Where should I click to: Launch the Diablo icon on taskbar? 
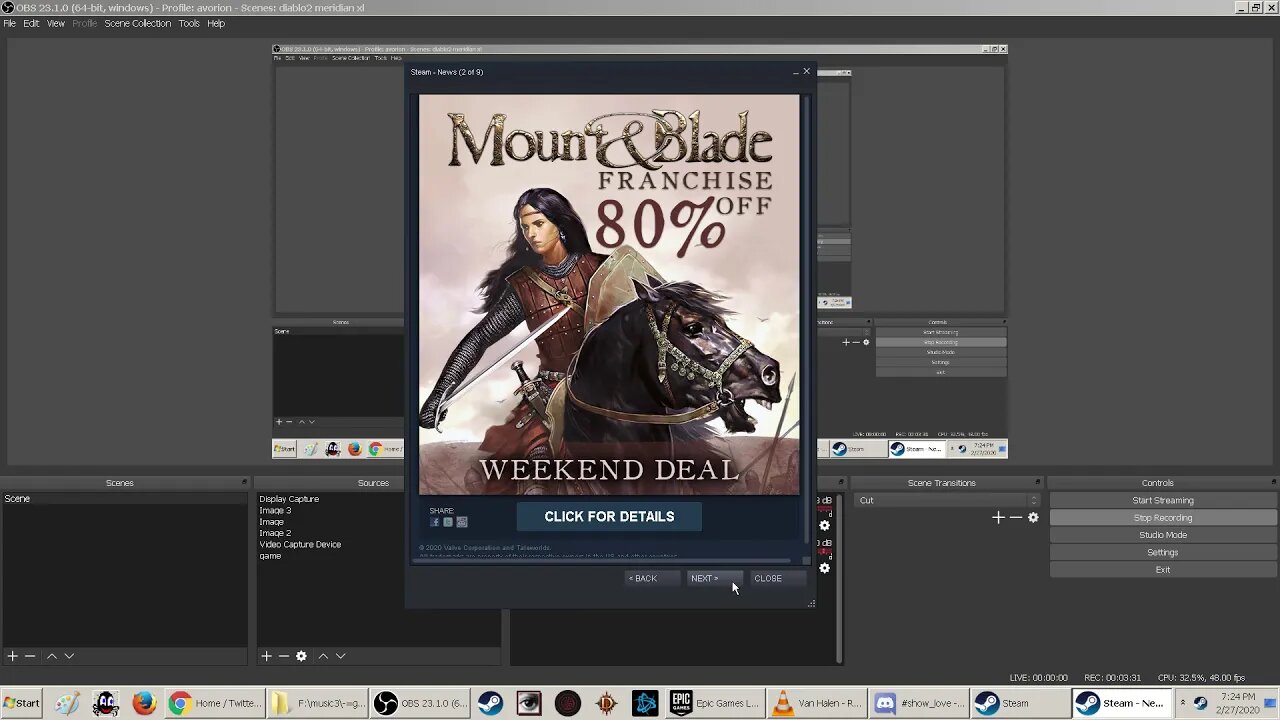(x=607, y=703)
